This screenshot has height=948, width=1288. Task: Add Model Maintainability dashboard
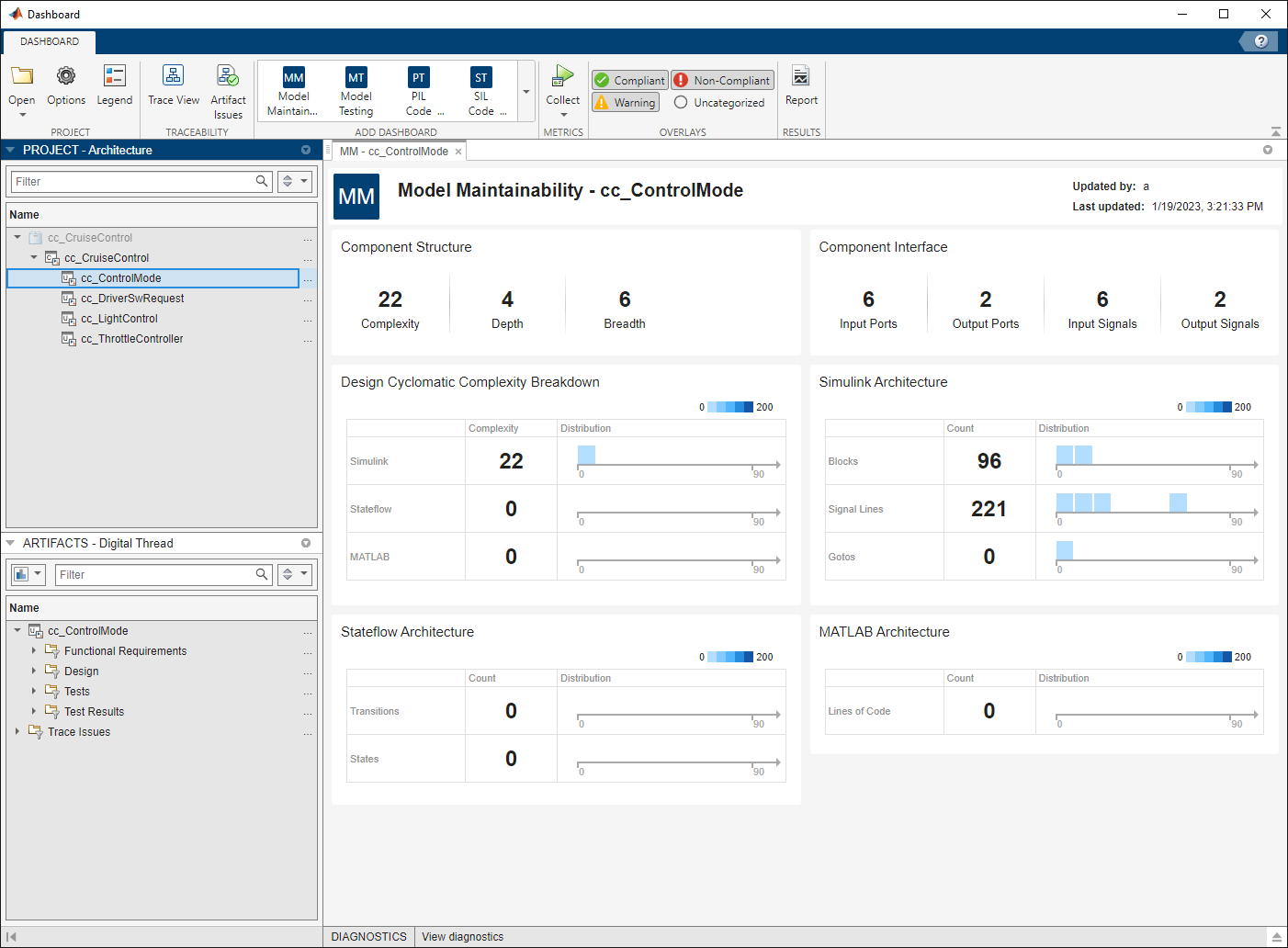click(293, 91)
